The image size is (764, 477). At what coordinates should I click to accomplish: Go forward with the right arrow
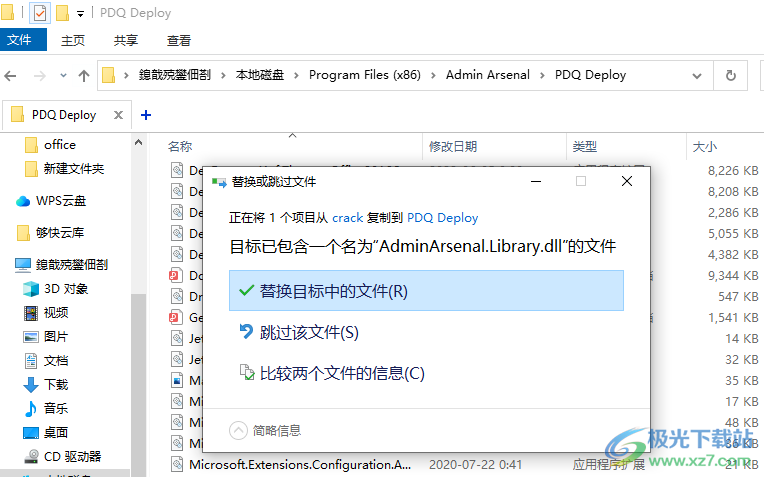[40, 76]
